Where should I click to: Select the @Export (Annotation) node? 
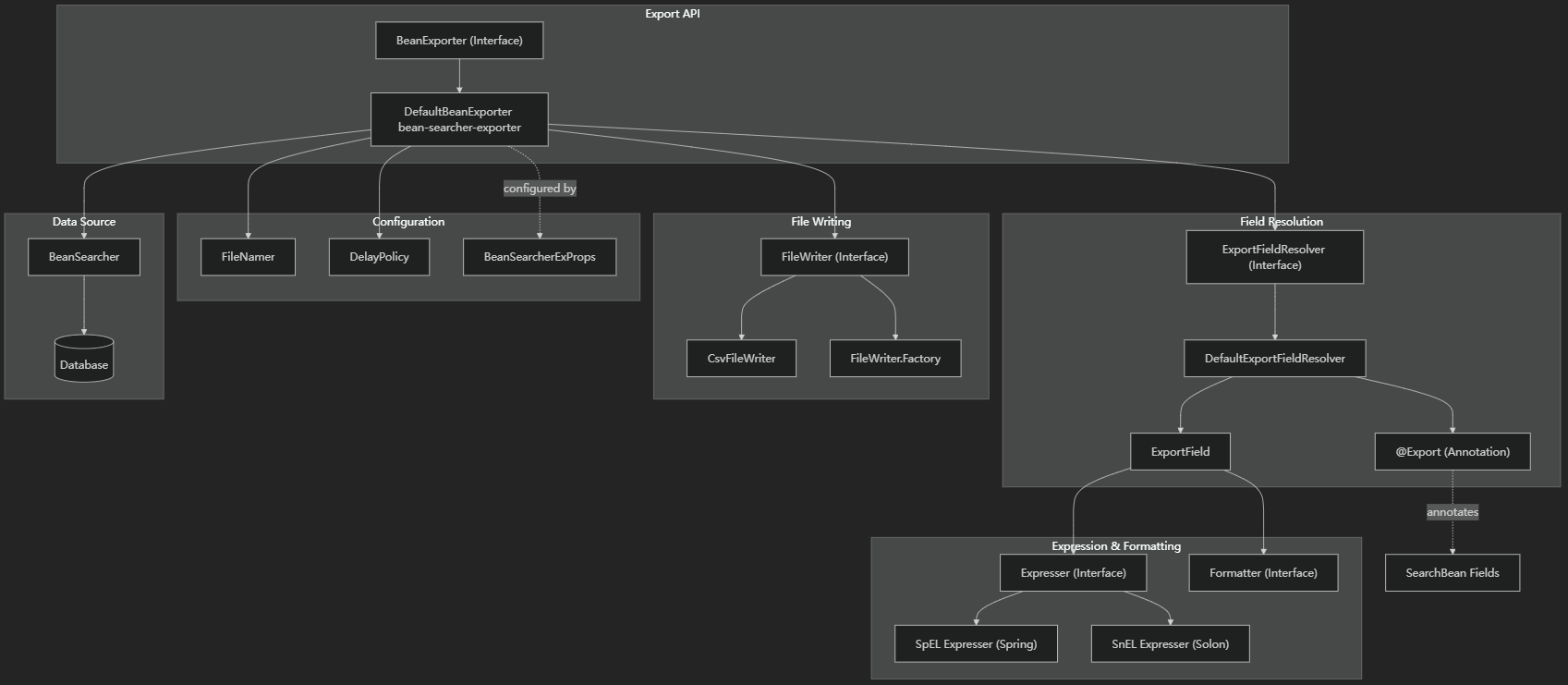point(1453,452)
